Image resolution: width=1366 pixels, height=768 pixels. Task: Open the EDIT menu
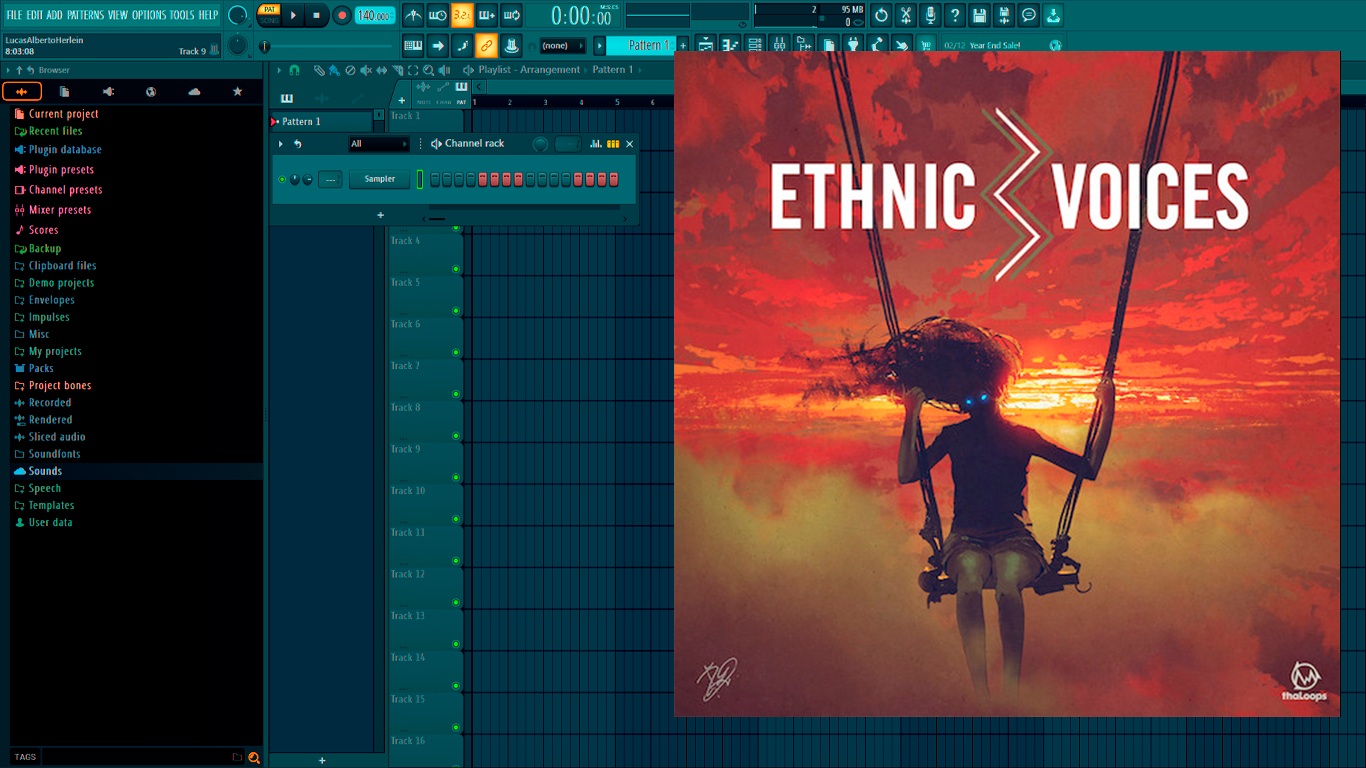click(x=35, y=15)
